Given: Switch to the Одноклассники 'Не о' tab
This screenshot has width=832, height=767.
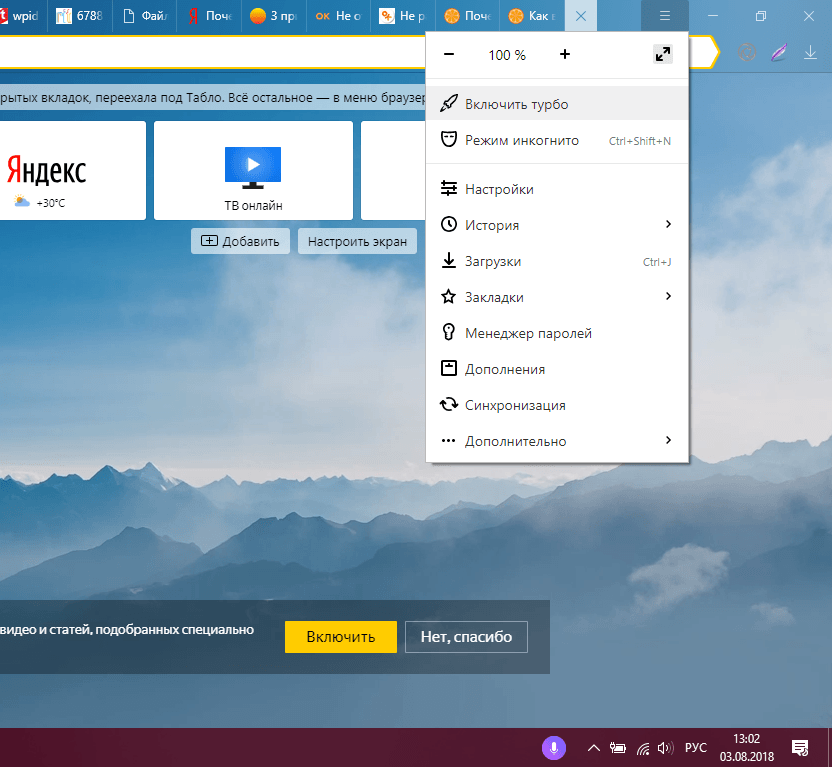Looking at the screenshot, I should (x=339, y=16).
